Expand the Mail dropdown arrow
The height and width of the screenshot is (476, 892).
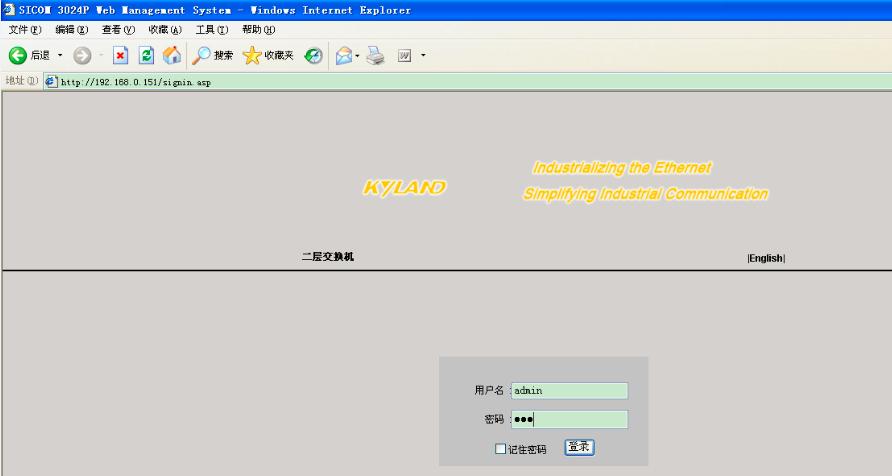click(357, 55)
